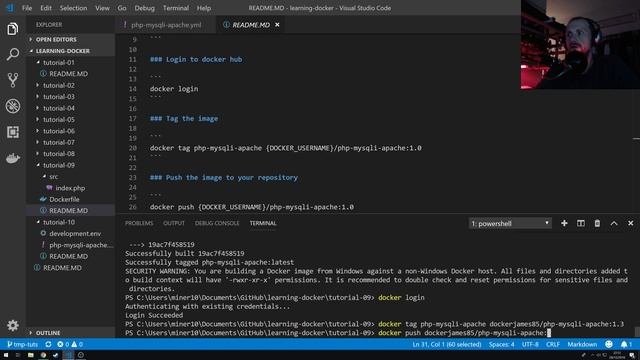Change indentation via Spaces: 4
The image size is (640, 360).
501,344
